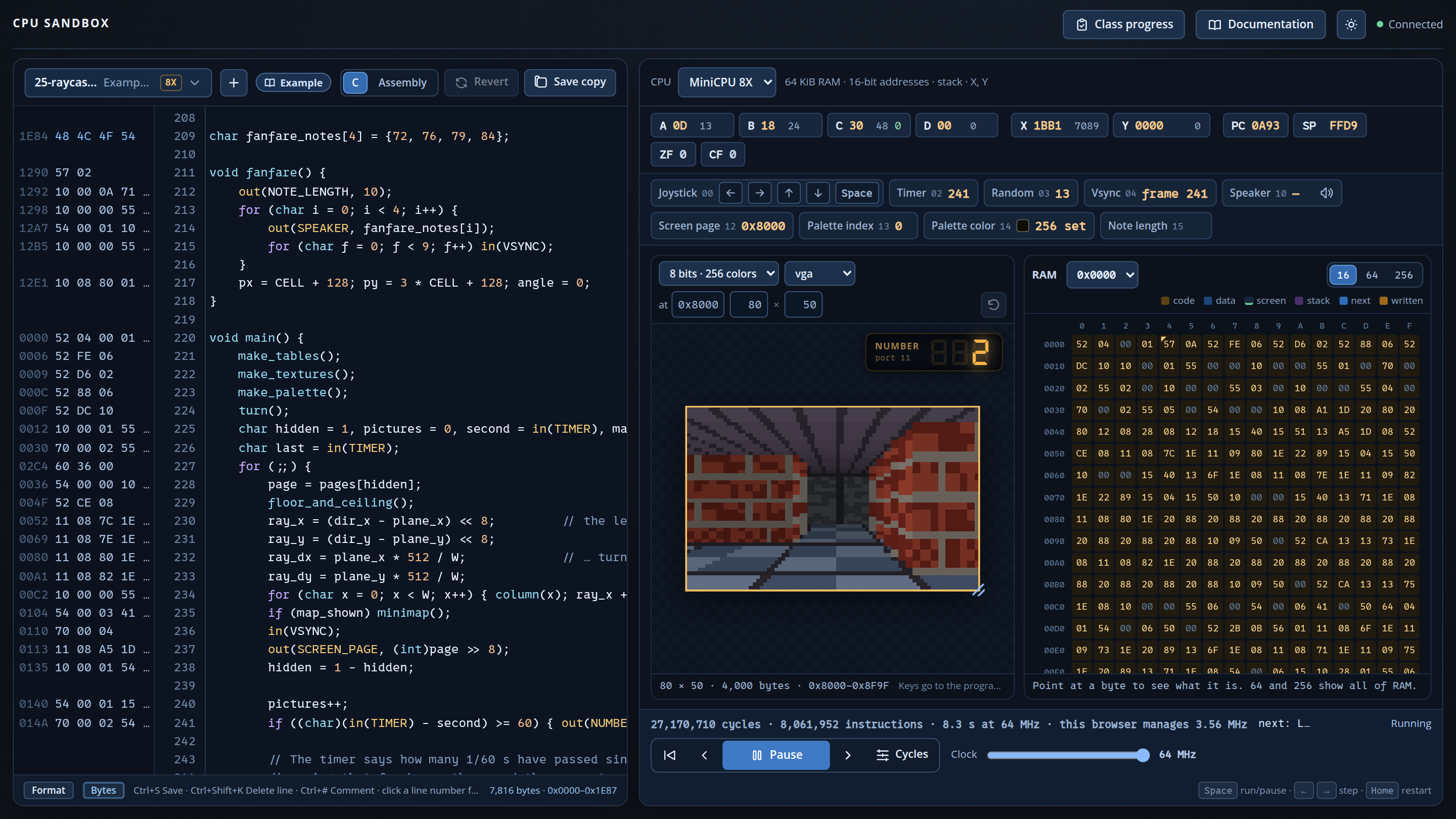Click the screen width field 80
Viewport: 1456px width, 819px height.
748,305
